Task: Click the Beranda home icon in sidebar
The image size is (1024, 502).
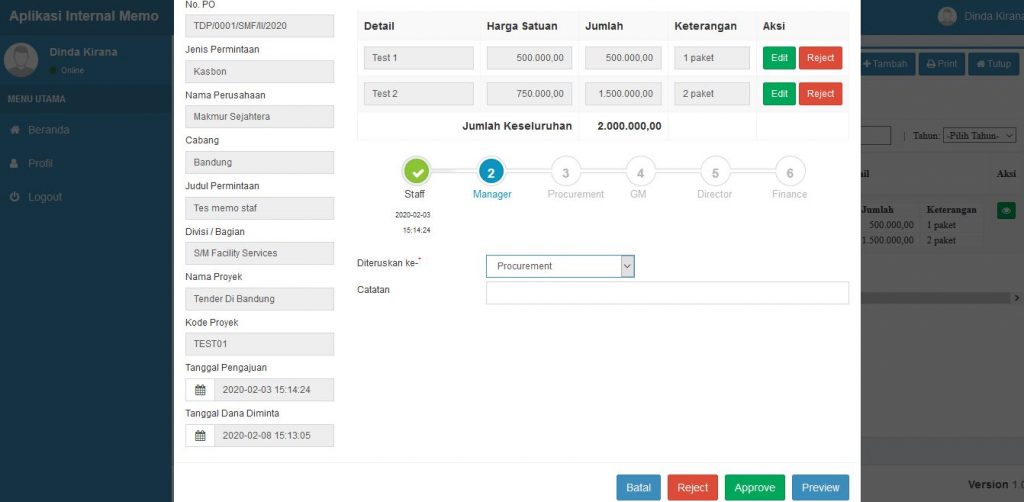Action: pos(15,130)
